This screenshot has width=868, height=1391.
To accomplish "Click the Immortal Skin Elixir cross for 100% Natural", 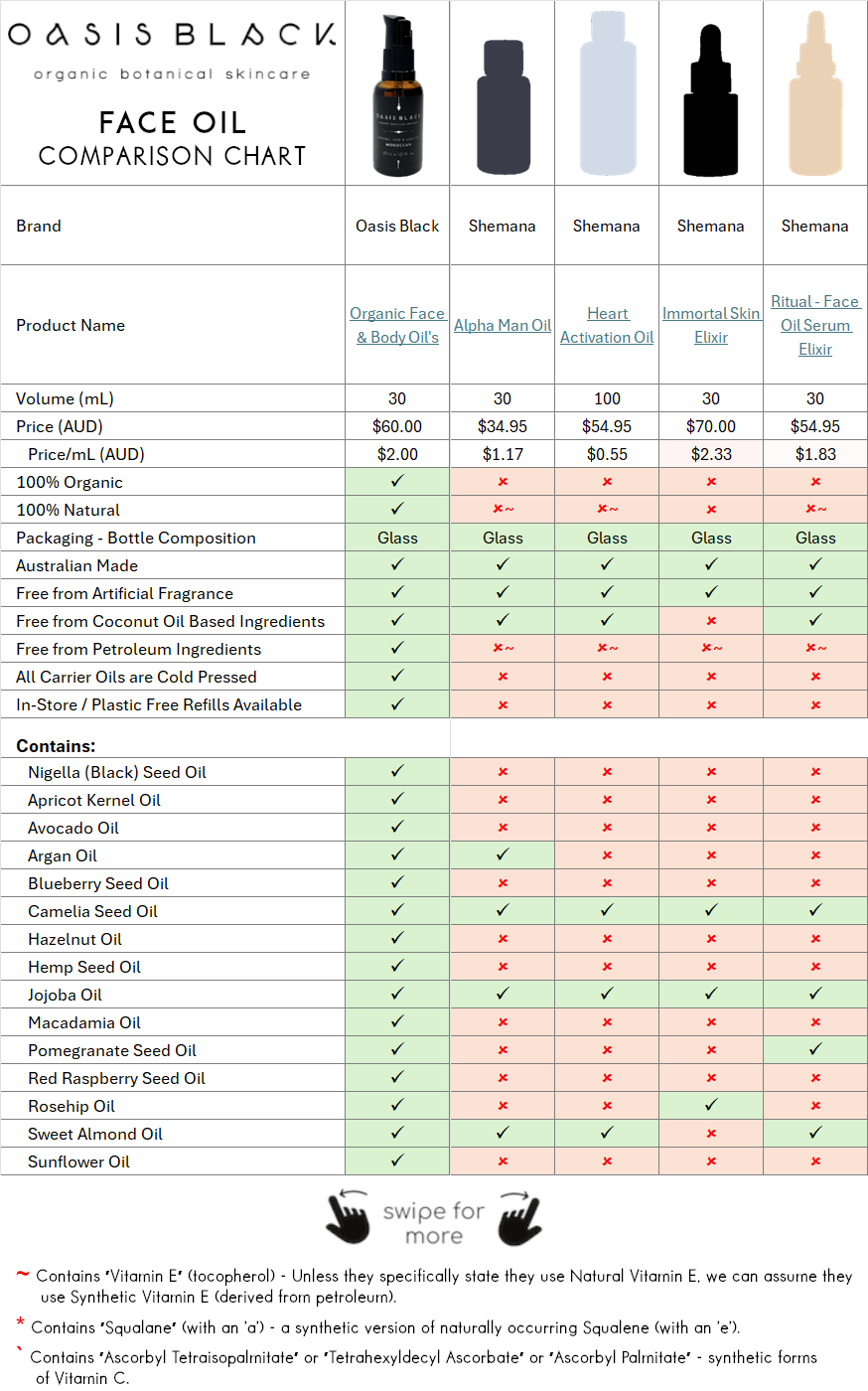I will pyautogui.click(x=711, y=510).
